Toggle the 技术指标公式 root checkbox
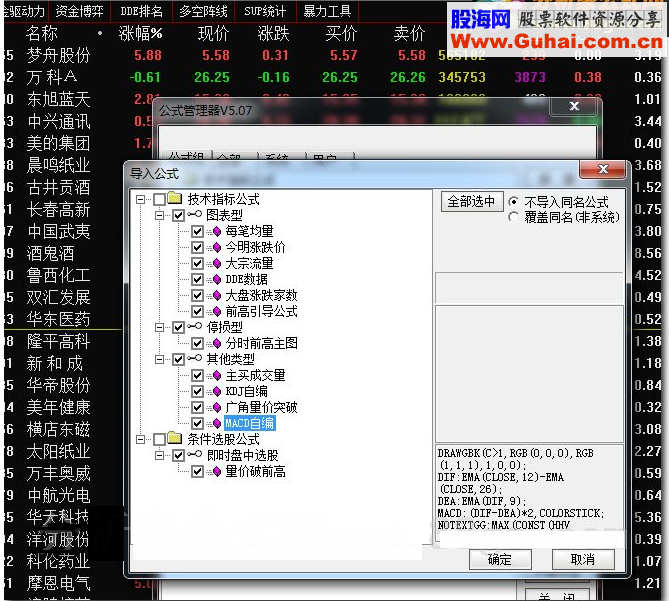 point(160,199)
